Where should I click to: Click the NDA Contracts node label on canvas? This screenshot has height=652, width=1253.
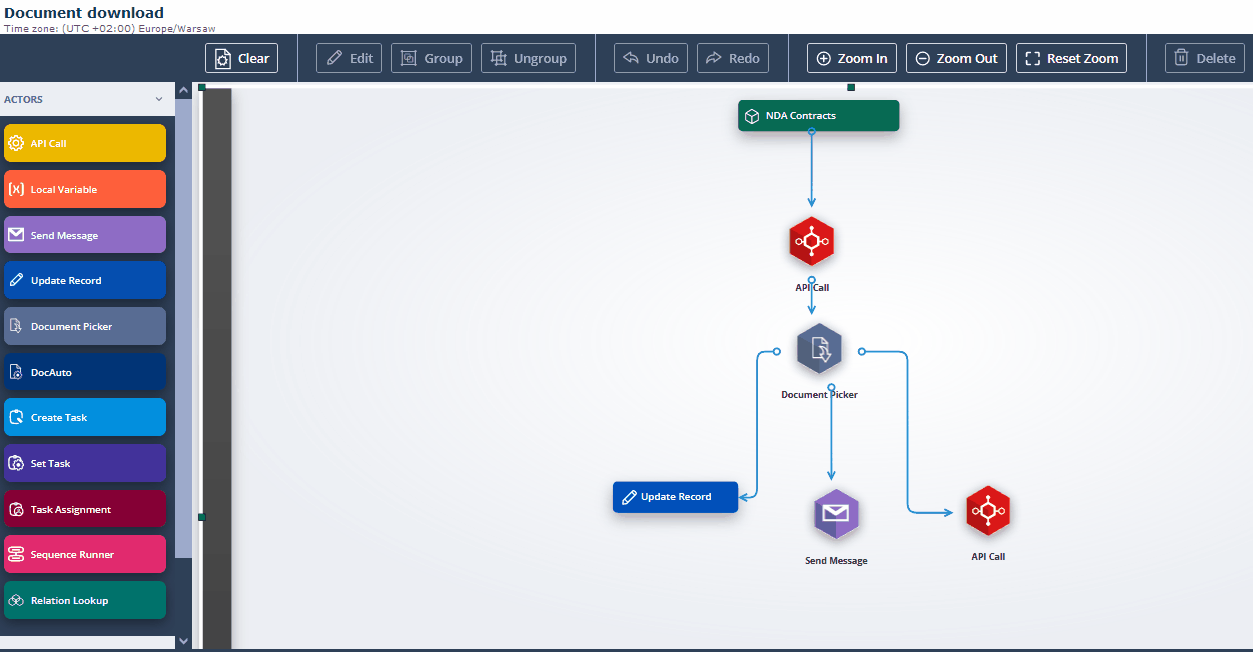[801, 116]
